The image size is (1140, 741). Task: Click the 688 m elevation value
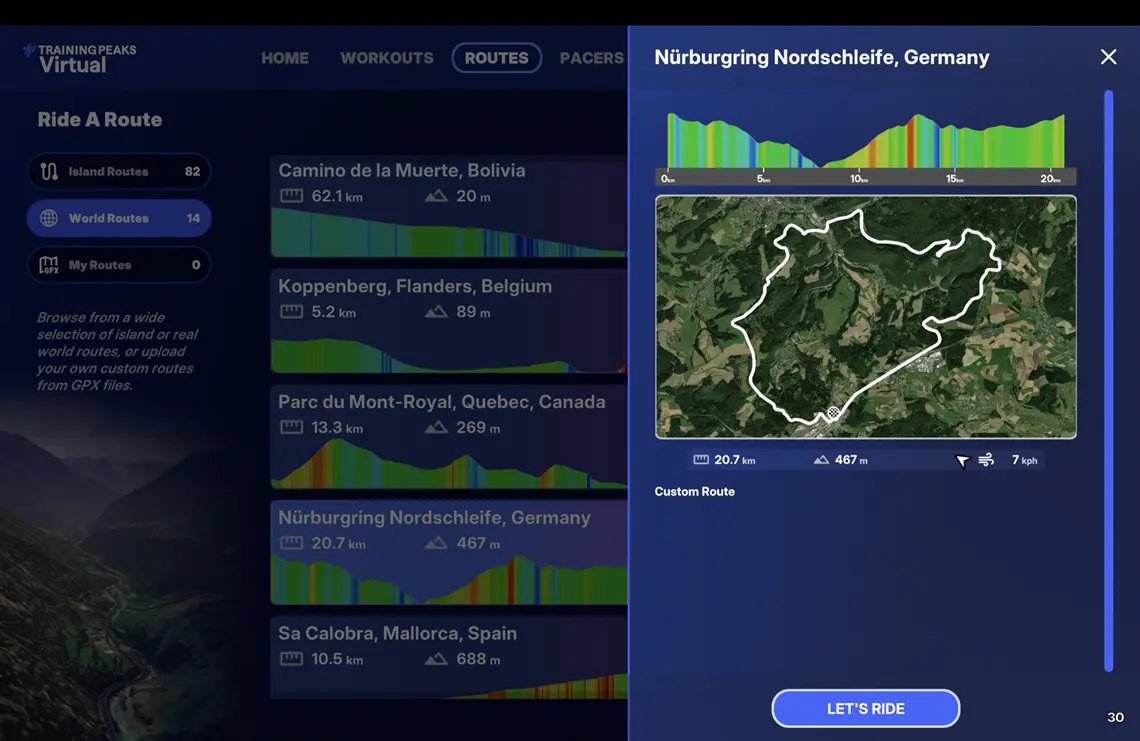tap(478, 659)
